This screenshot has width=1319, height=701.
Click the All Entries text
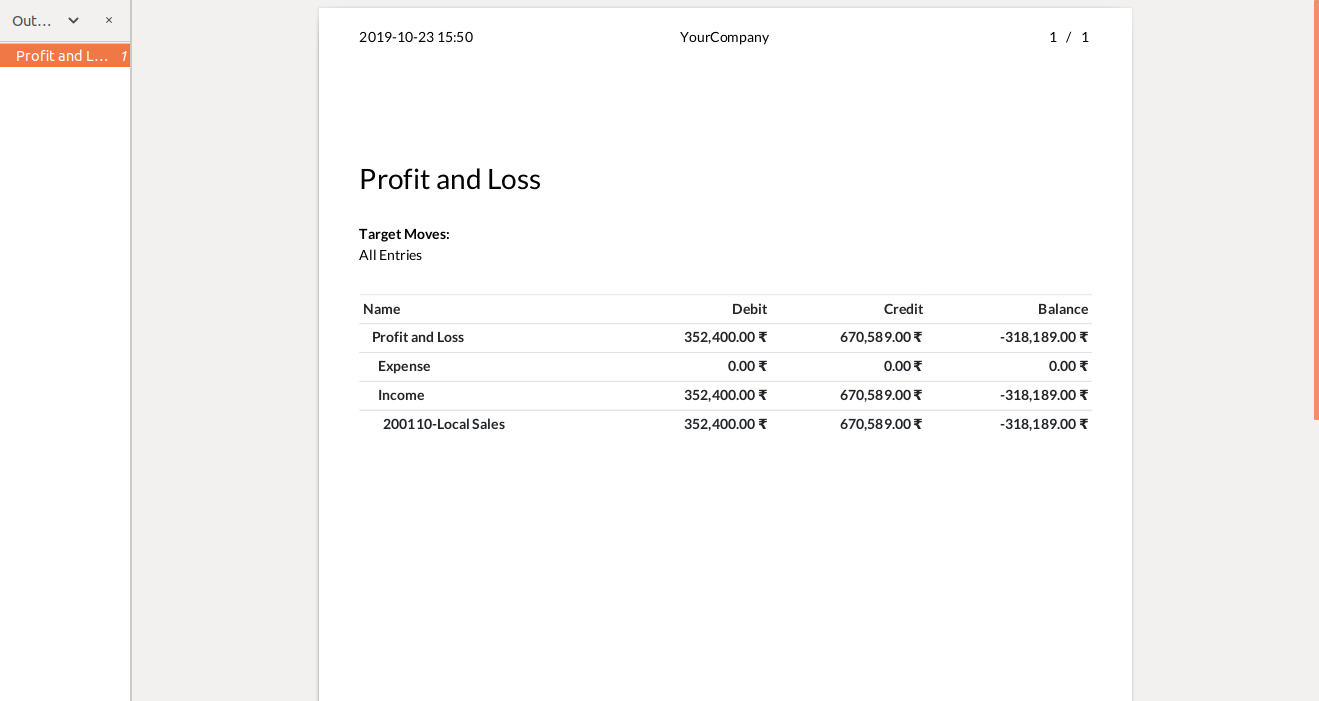[390, 255]
